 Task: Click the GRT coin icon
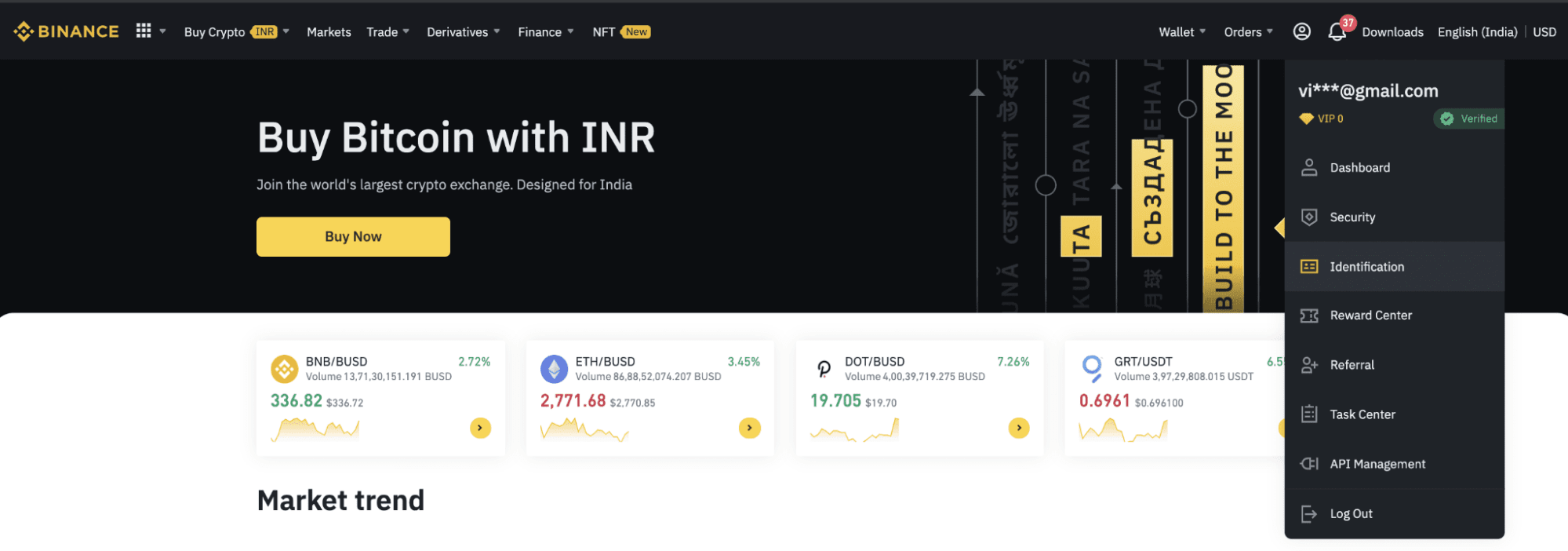1093,369
